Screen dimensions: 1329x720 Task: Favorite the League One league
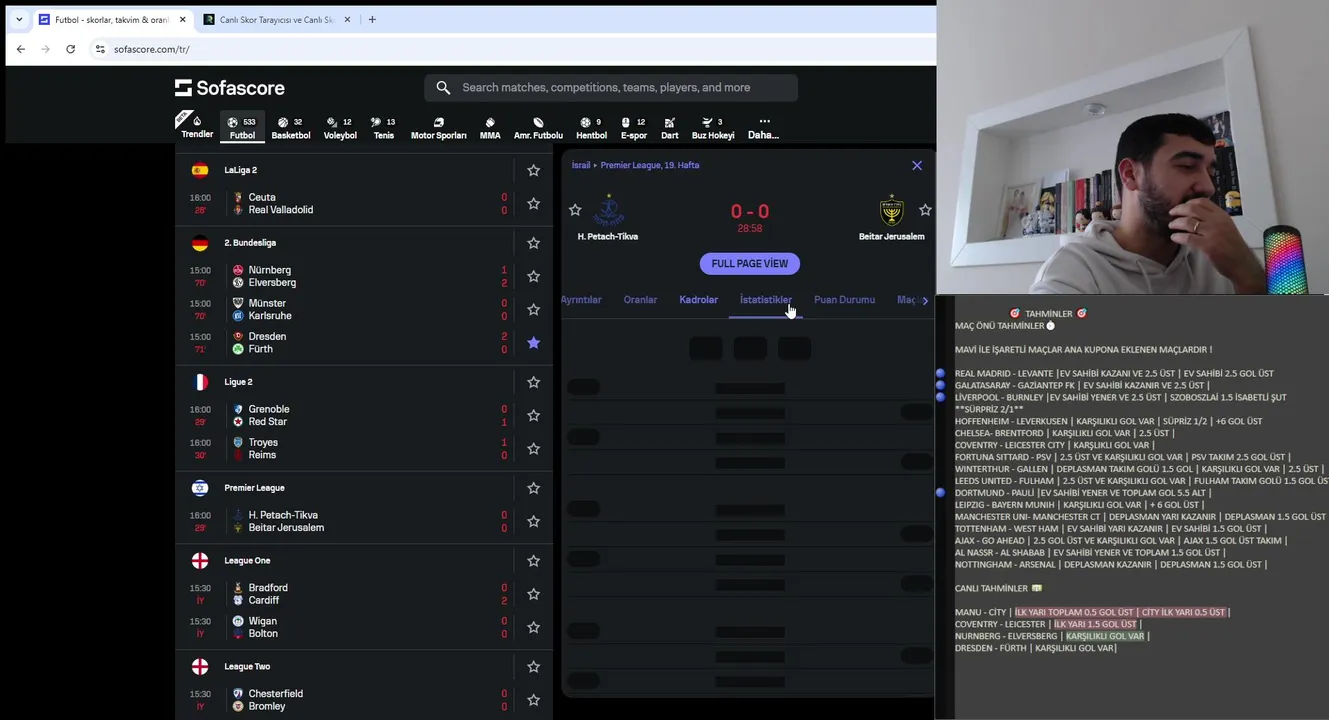pyautogui.click(x=533, y=561)
